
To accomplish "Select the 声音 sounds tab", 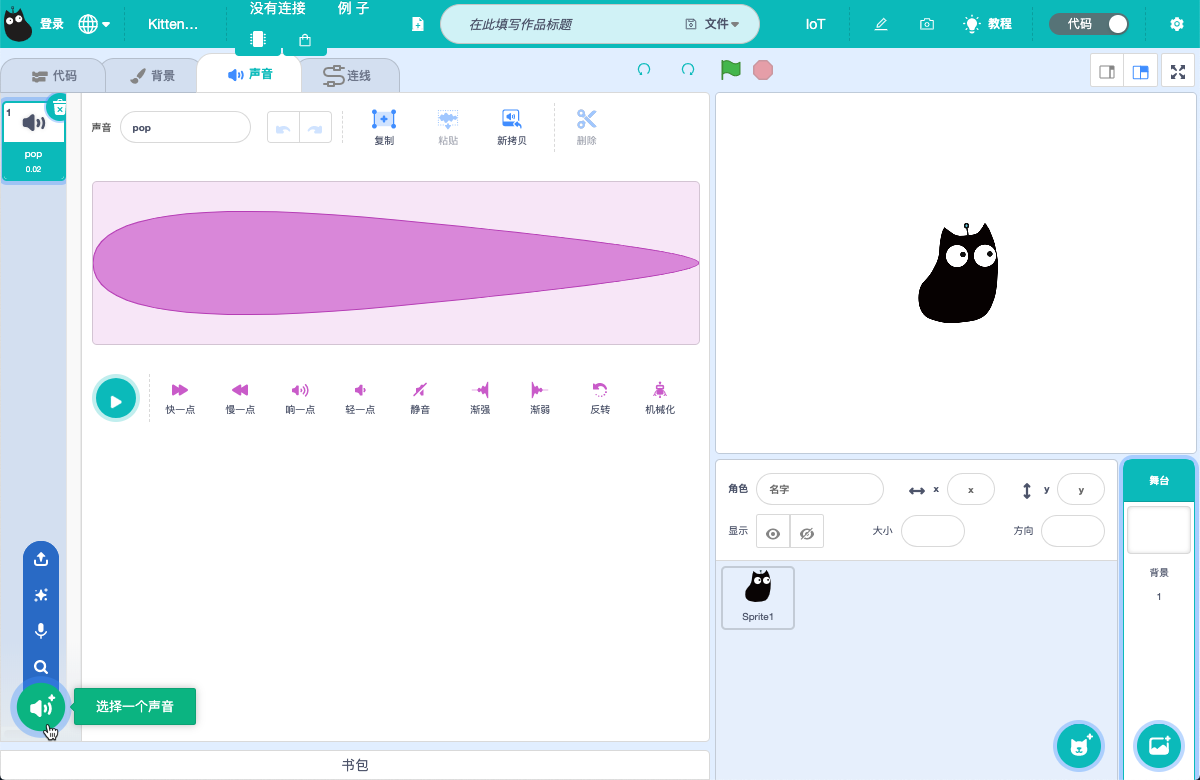I will click(249, 74).
